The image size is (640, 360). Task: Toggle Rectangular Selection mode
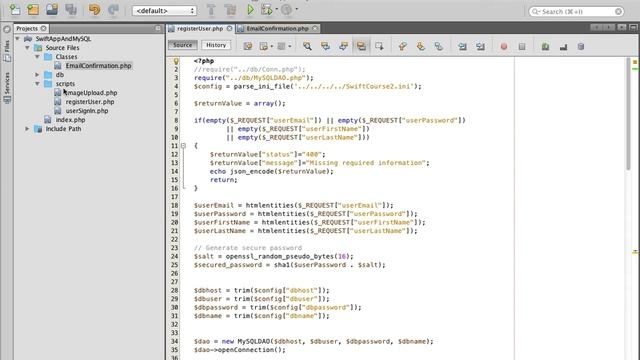379,46
